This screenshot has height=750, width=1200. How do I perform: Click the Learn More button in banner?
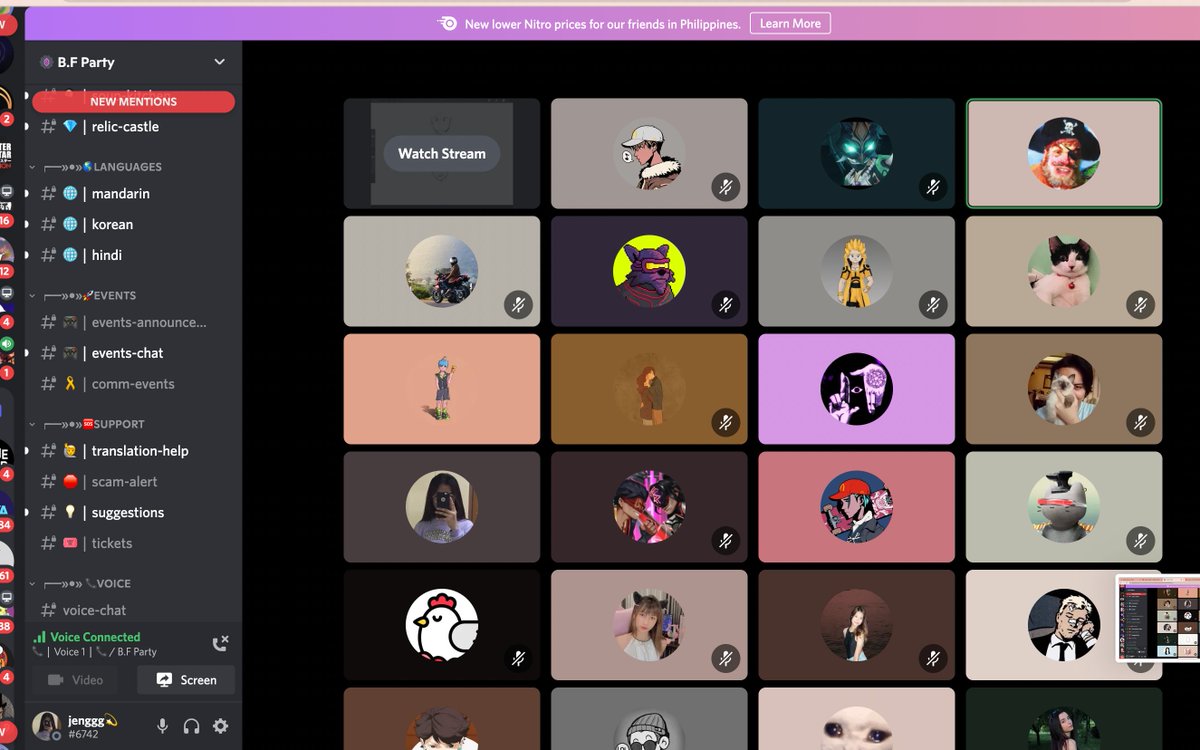790,23
